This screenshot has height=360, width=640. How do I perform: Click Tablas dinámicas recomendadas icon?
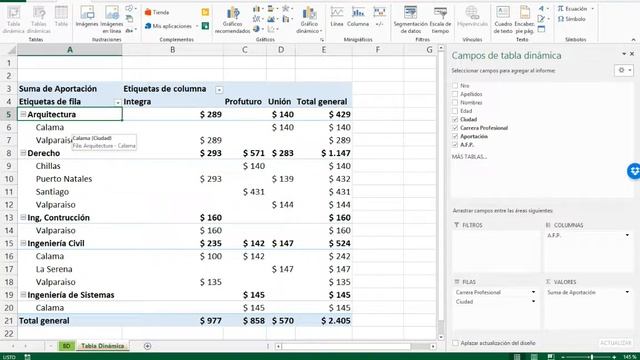click(x=39, y=20)
